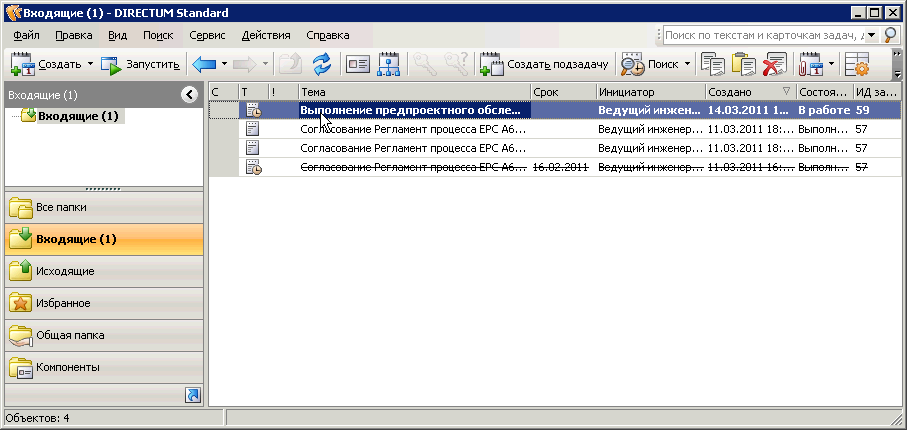Click the Запустить toolbar button
This screenshot has width=907, height=430.
(140, 64)
